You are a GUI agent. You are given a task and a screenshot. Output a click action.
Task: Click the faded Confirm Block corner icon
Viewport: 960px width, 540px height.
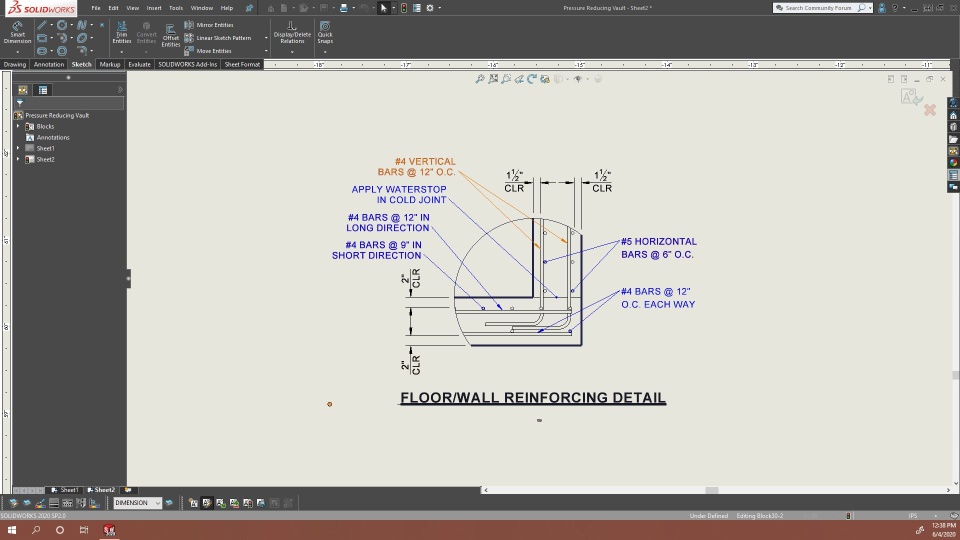[x=910, y=97]
